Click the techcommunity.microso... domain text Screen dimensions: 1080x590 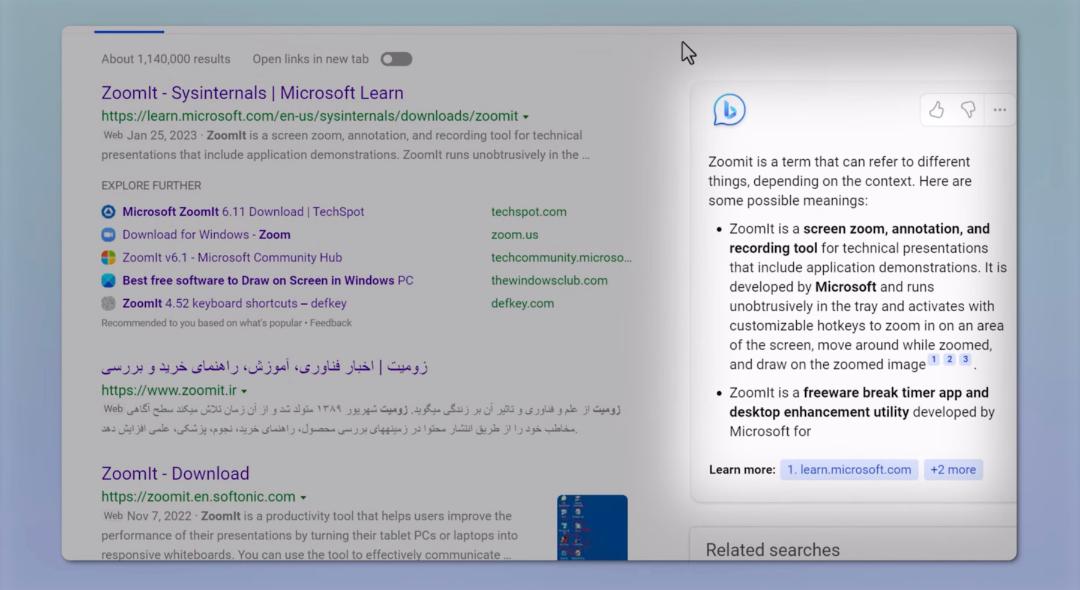tap(561, 257)
